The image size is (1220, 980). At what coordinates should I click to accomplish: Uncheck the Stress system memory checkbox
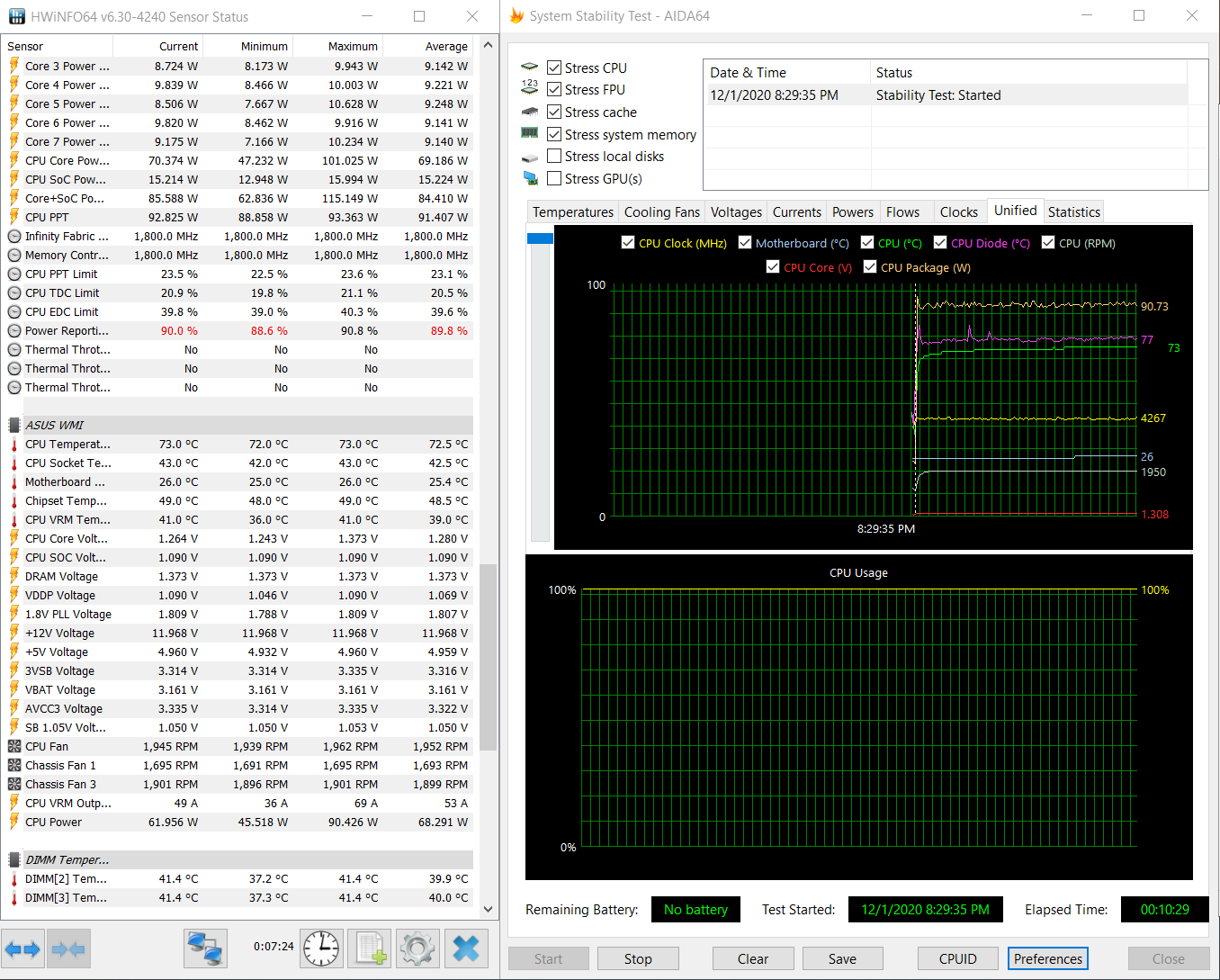tap(554, 134)
